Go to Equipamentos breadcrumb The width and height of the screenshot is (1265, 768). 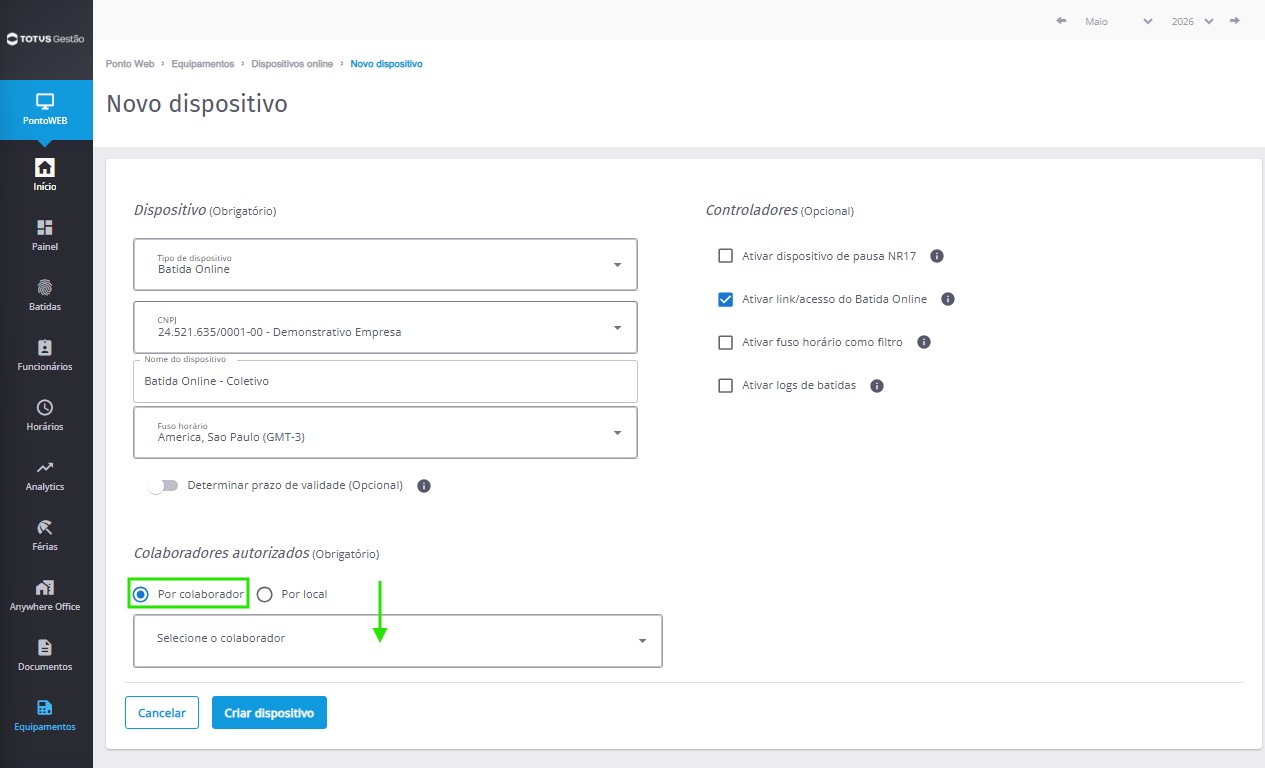tap(203, 64)
